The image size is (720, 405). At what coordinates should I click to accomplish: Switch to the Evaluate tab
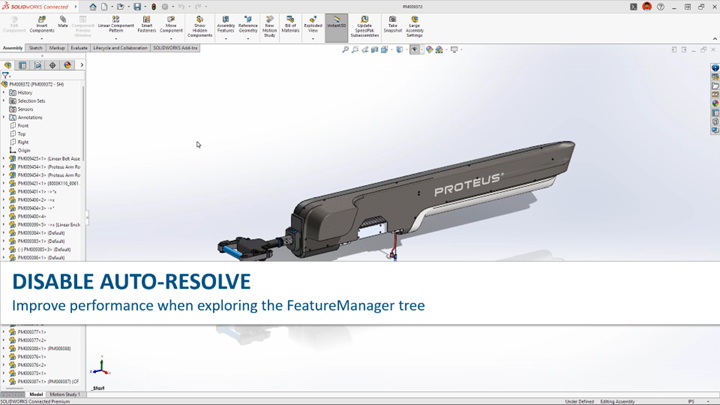pos(79,48)
